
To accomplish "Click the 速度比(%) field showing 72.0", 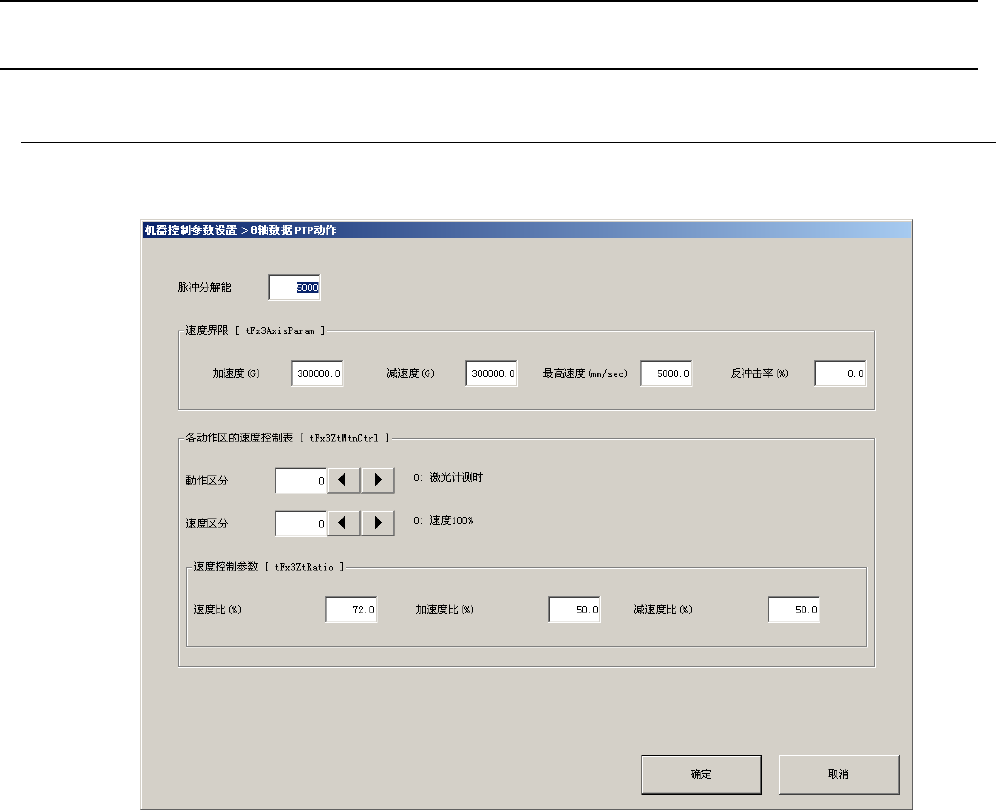I will [x=351, y=609].
